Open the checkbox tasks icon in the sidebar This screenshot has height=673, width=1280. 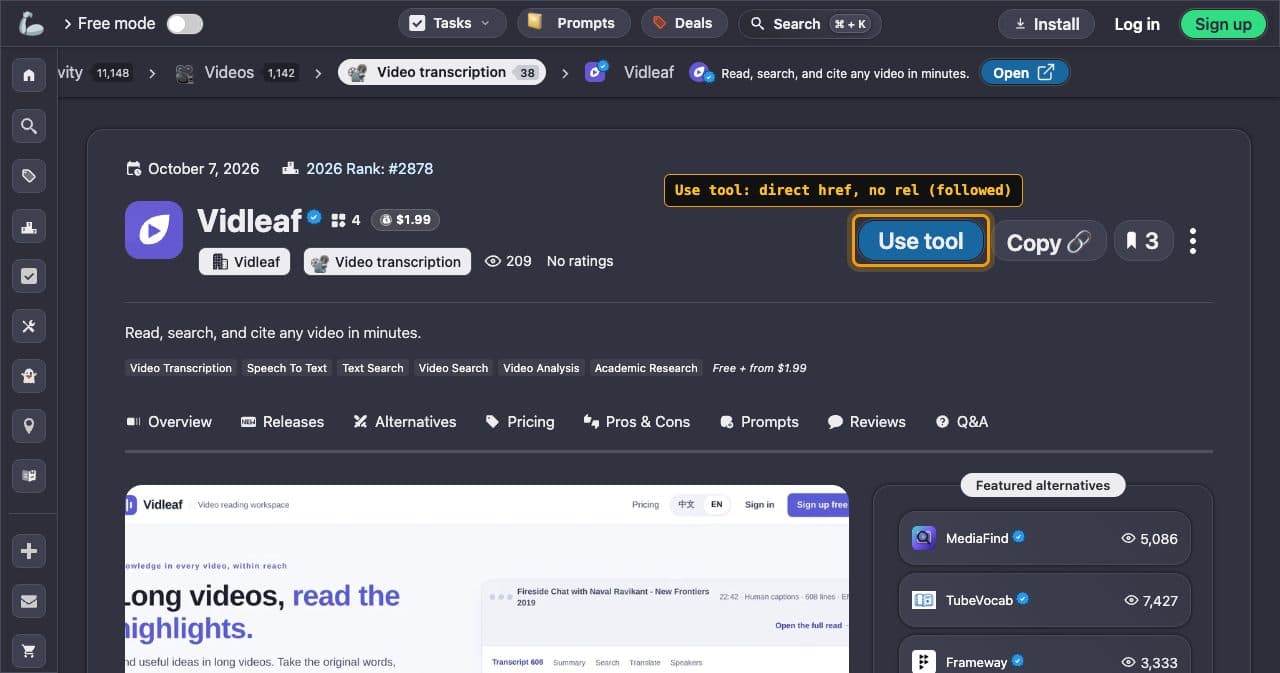29,276
